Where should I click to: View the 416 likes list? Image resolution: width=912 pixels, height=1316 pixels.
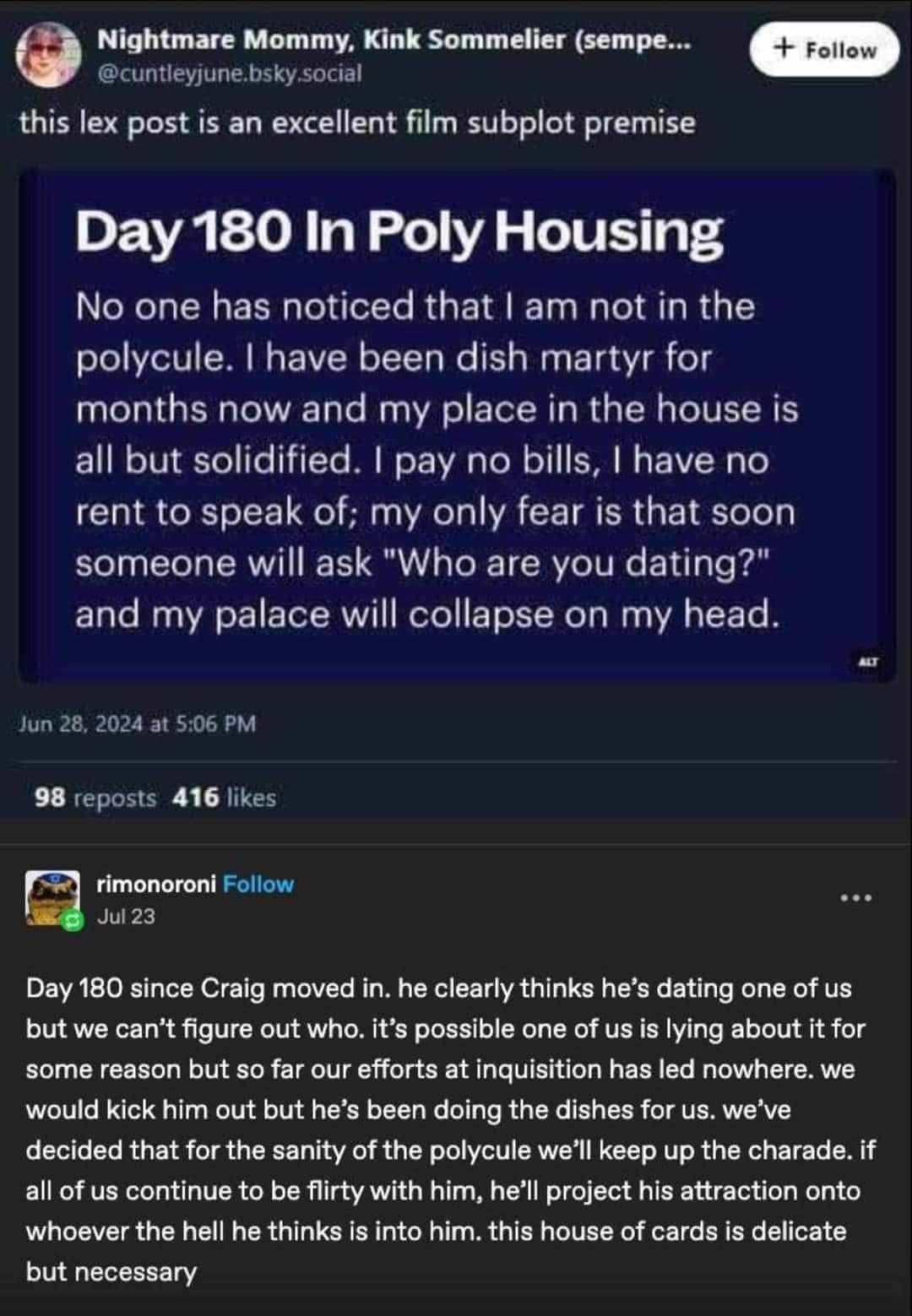(x=224, y=798)
